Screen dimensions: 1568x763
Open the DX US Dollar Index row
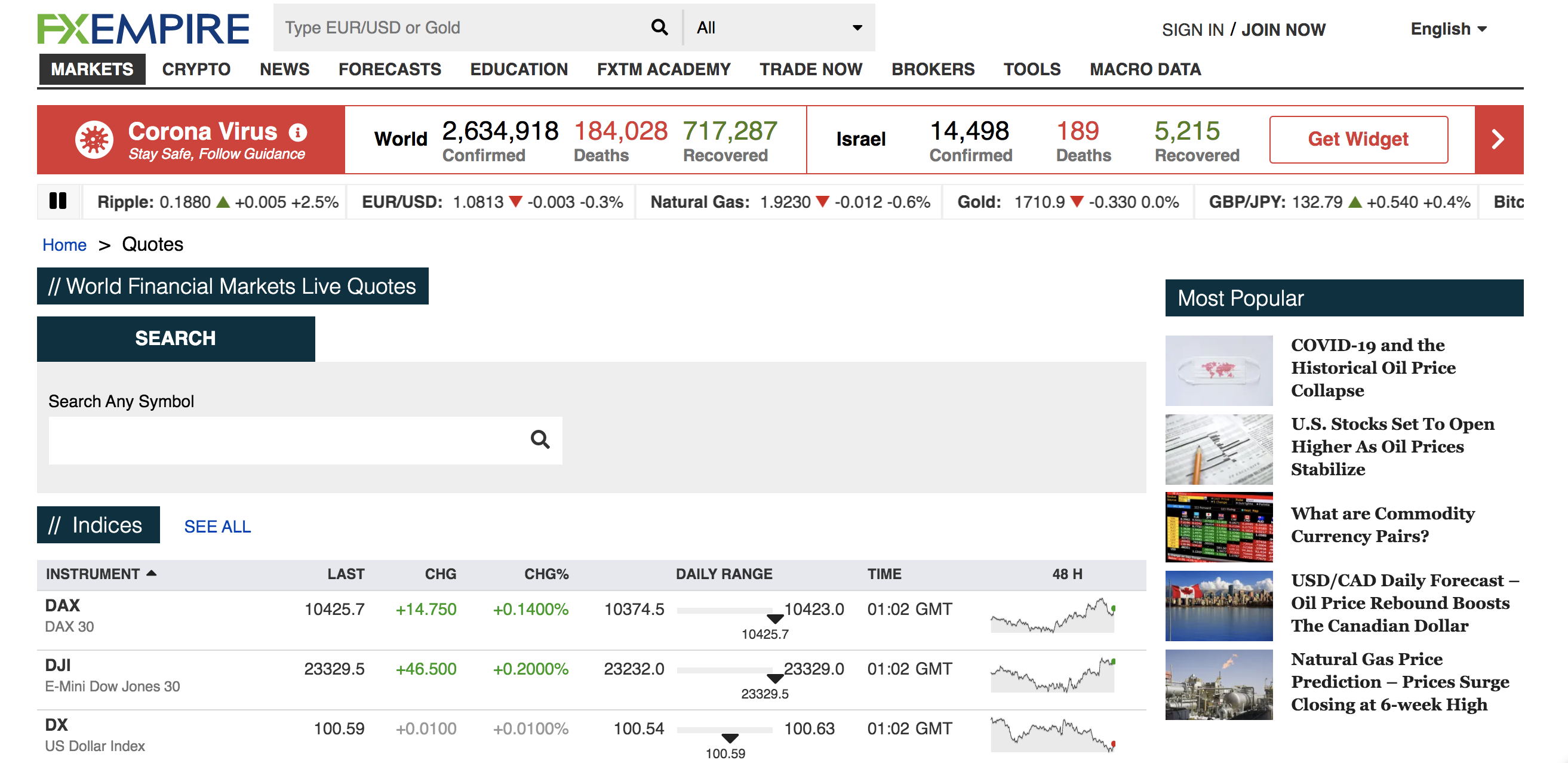pos(591,737)
